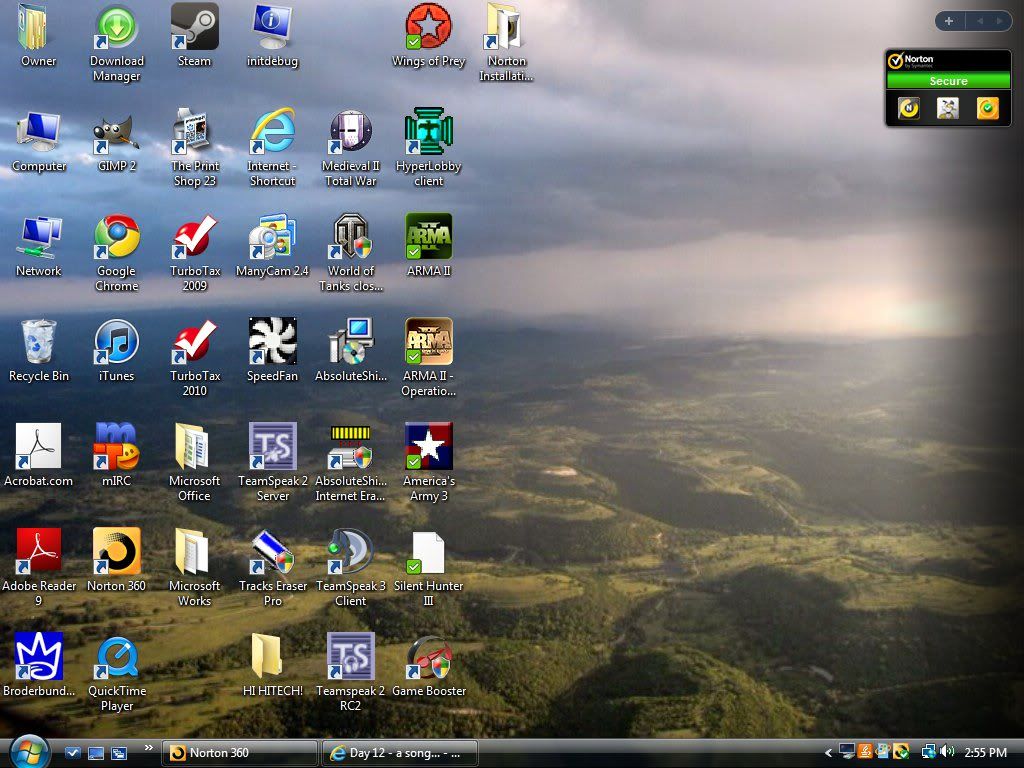The width and height of the screenshot is (1024, 768).
Task: Click the 2:55 PM taskbar clock
Action: coord(985,753)
